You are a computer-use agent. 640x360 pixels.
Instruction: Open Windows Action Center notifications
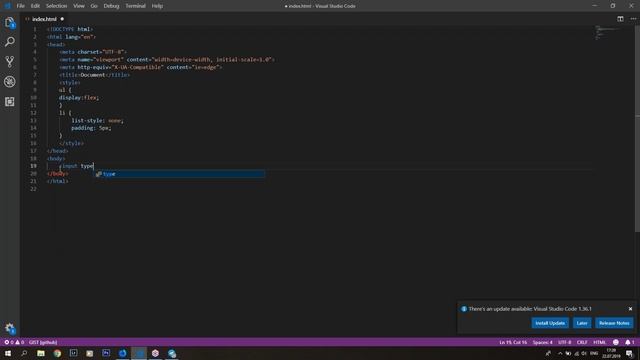pyautogui.click(x=630, y=353)
